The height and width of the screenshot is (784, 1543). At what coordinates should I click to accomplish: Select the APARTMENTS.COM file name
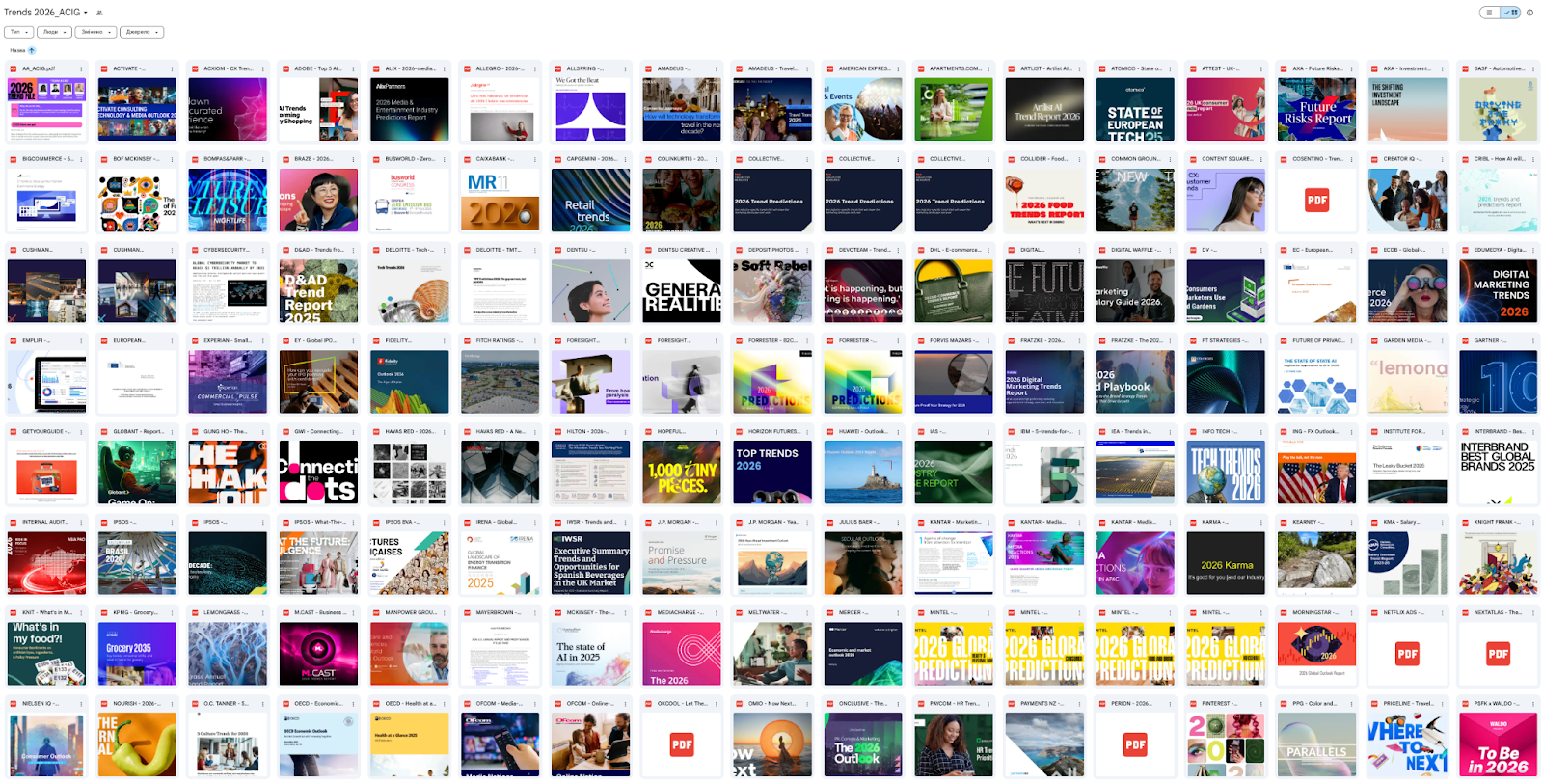point(956,68)
